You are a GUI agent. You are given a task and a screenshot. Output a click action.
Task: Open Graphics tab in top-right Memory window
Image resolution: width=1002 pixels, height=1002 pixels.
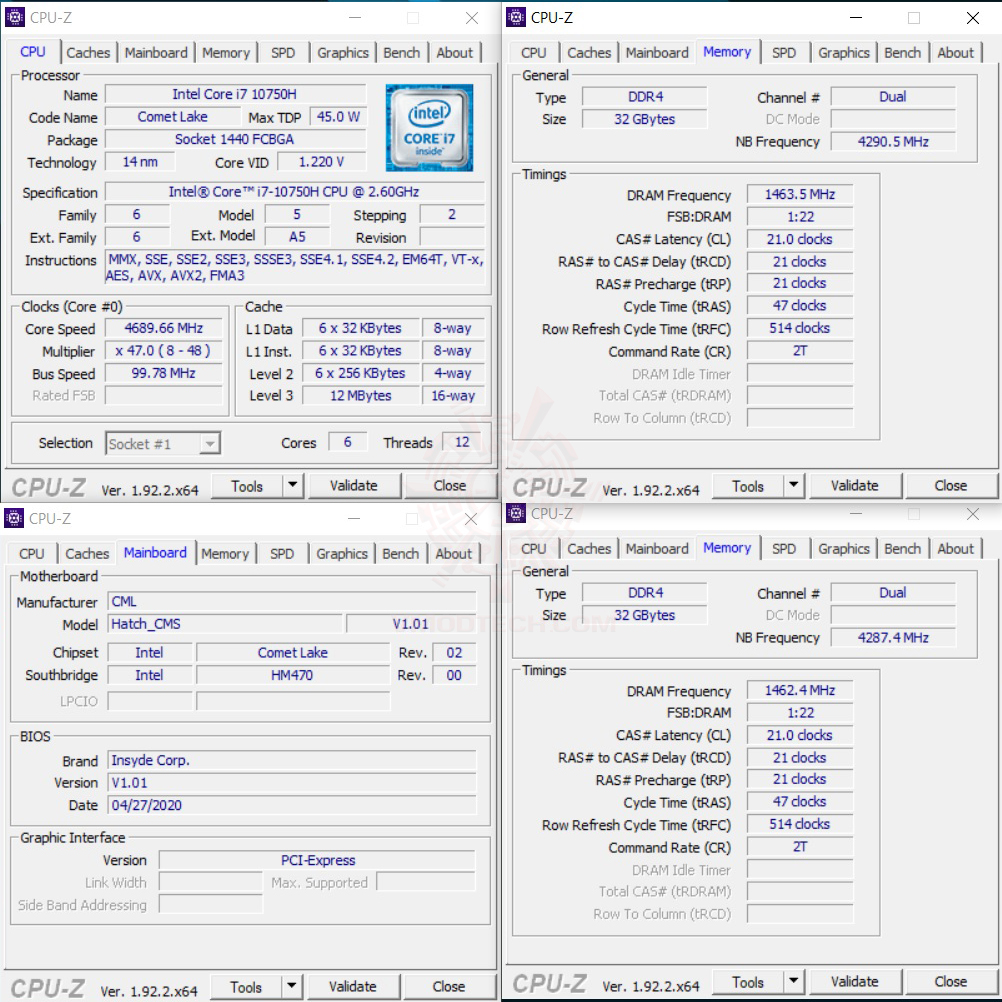point(844,52)
